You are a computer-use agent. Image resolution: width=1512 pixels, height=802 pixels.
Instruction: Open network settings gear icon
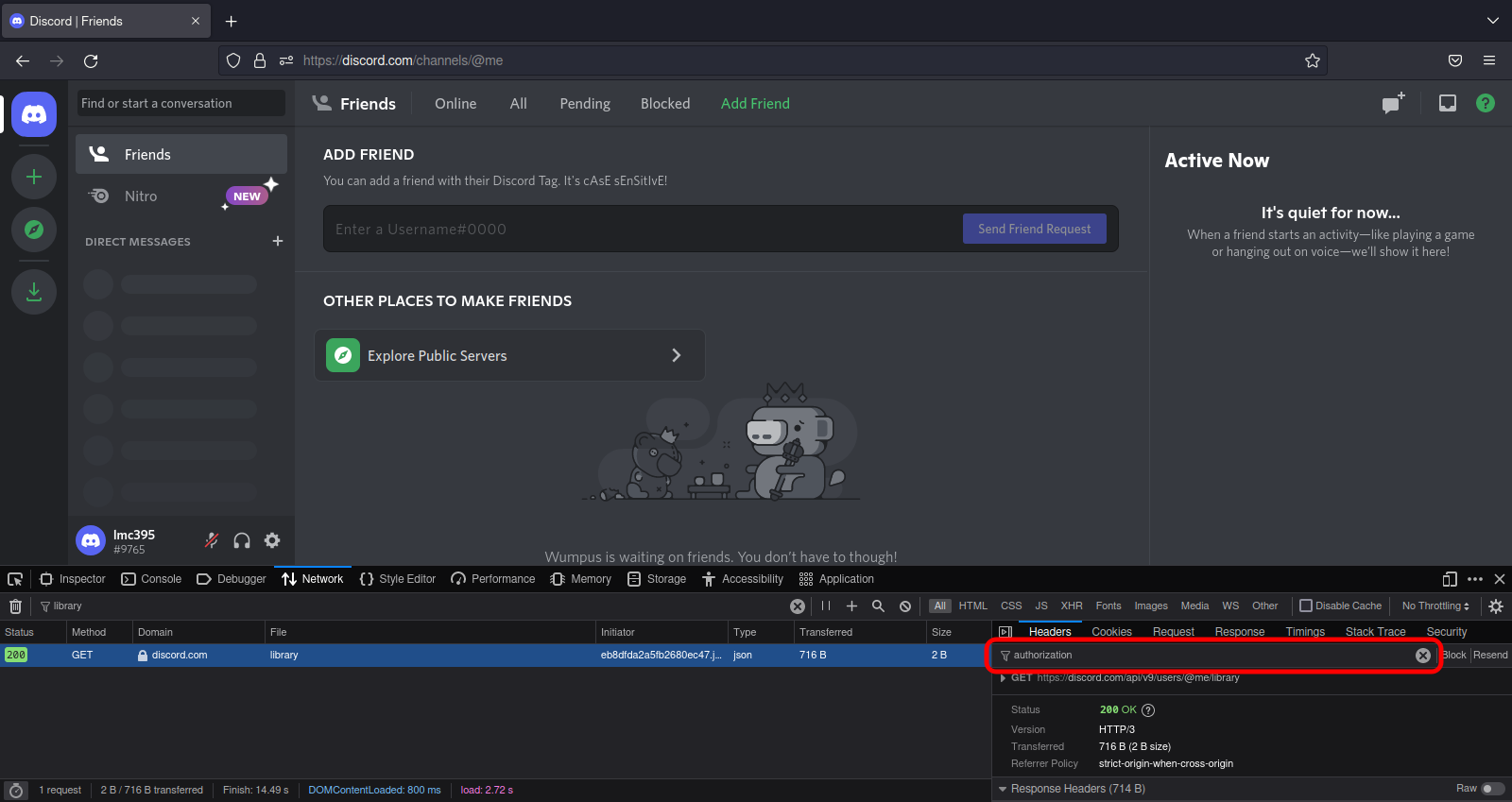point(1496,606)
